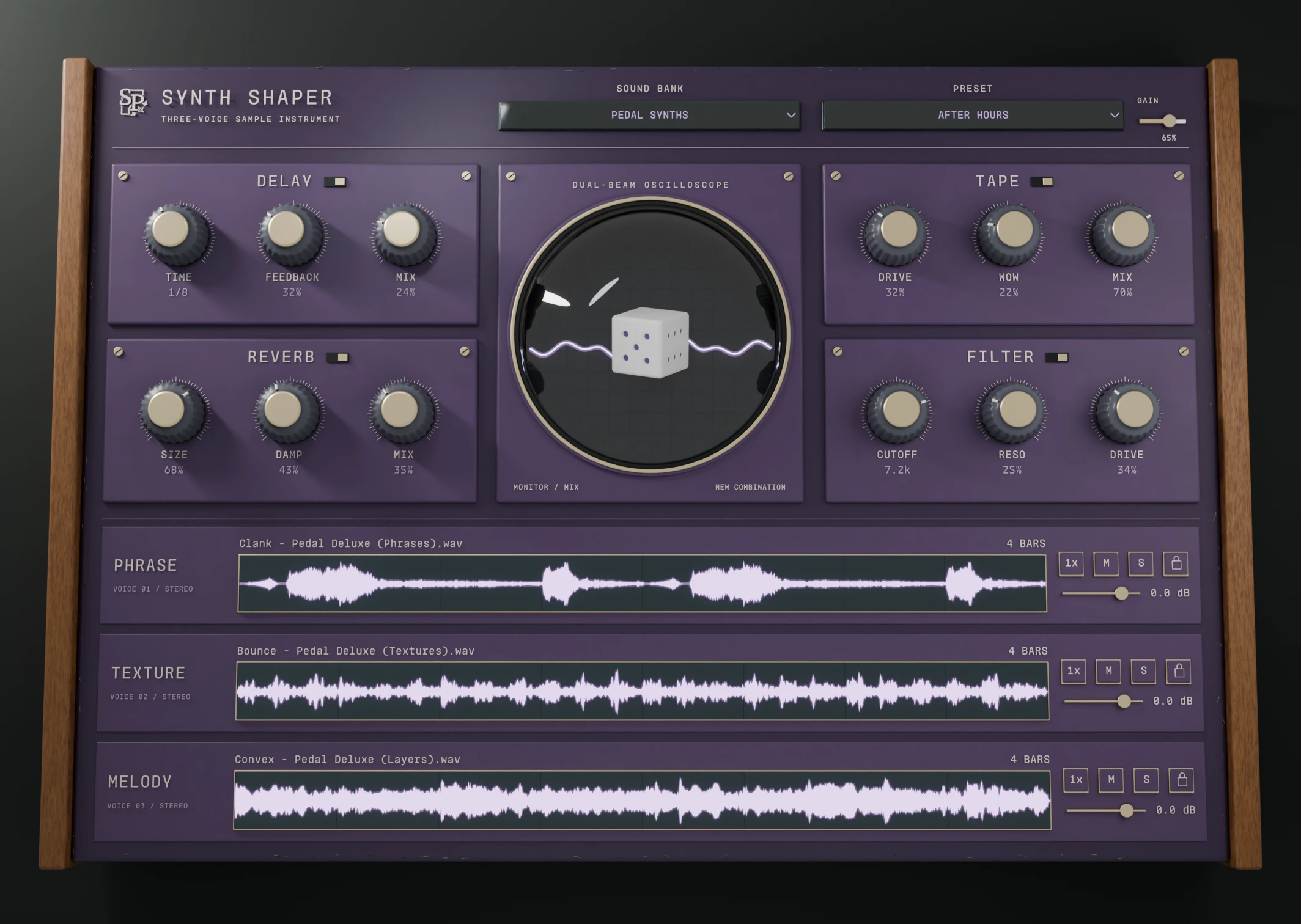Image resolution: width=1301 pixels, height=924 pixels.
Task: Mute the Melody voice
Action: pos(1111,780)
